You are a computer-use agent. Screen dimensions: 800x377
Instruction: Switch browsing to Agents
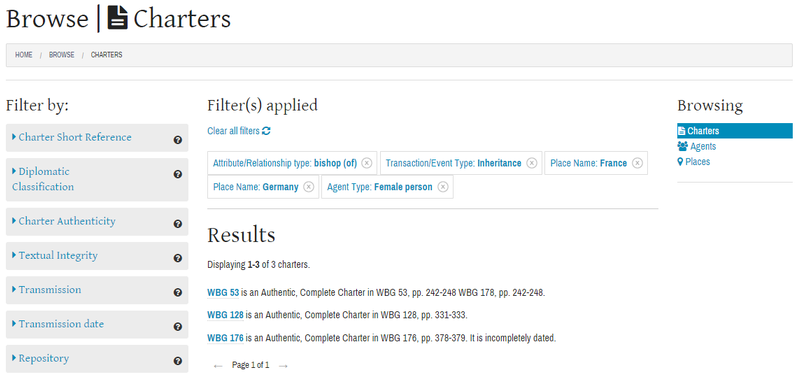[x=696, y=146]
